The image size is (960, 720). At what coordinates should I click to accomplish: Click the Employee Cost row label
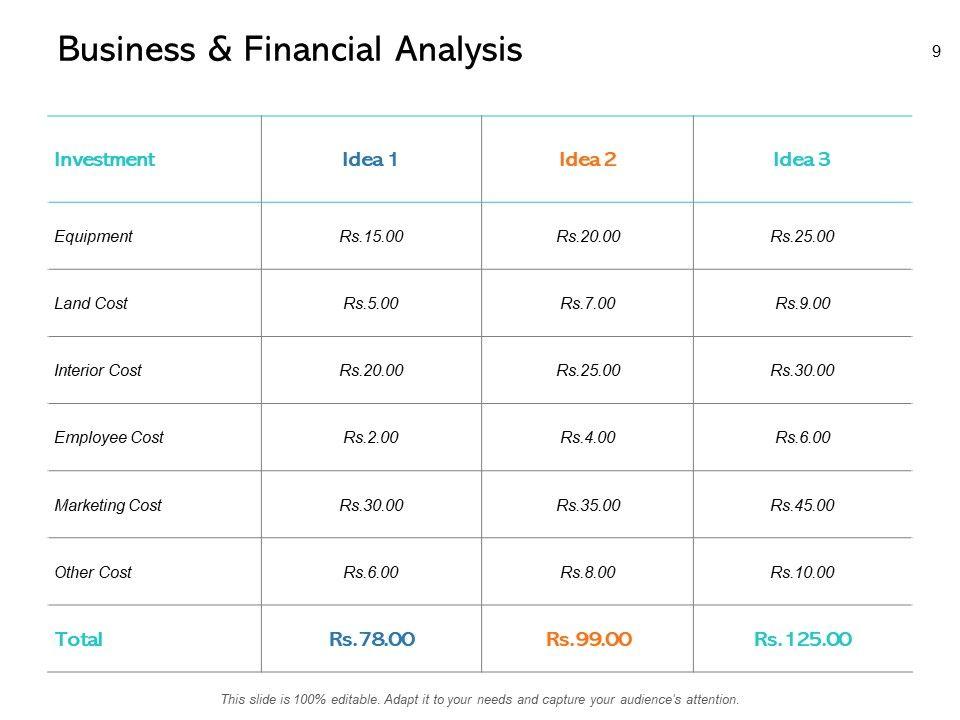109,437
